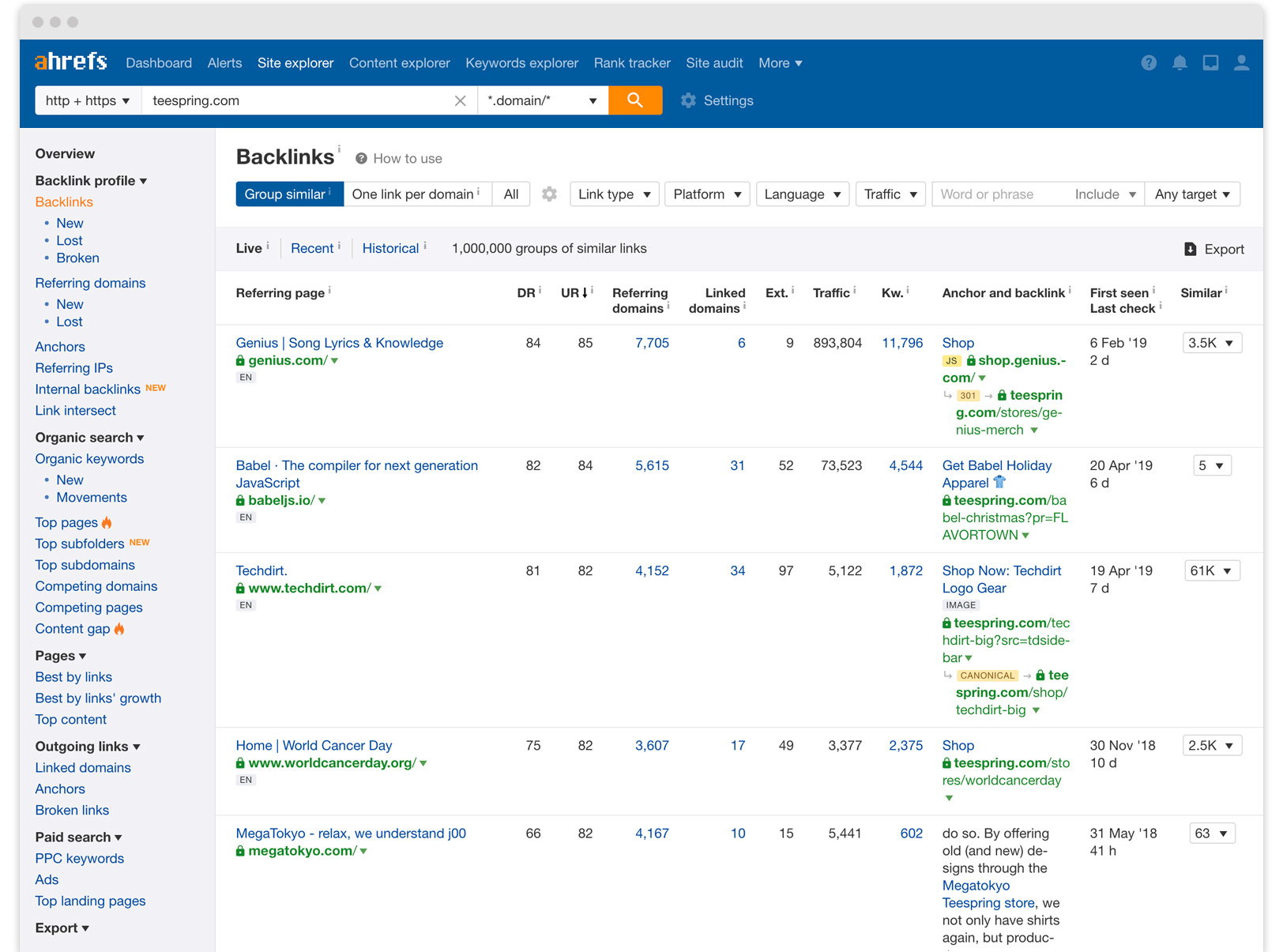Switch to Recent tab
1283x952 pixels.
point(312,249)
